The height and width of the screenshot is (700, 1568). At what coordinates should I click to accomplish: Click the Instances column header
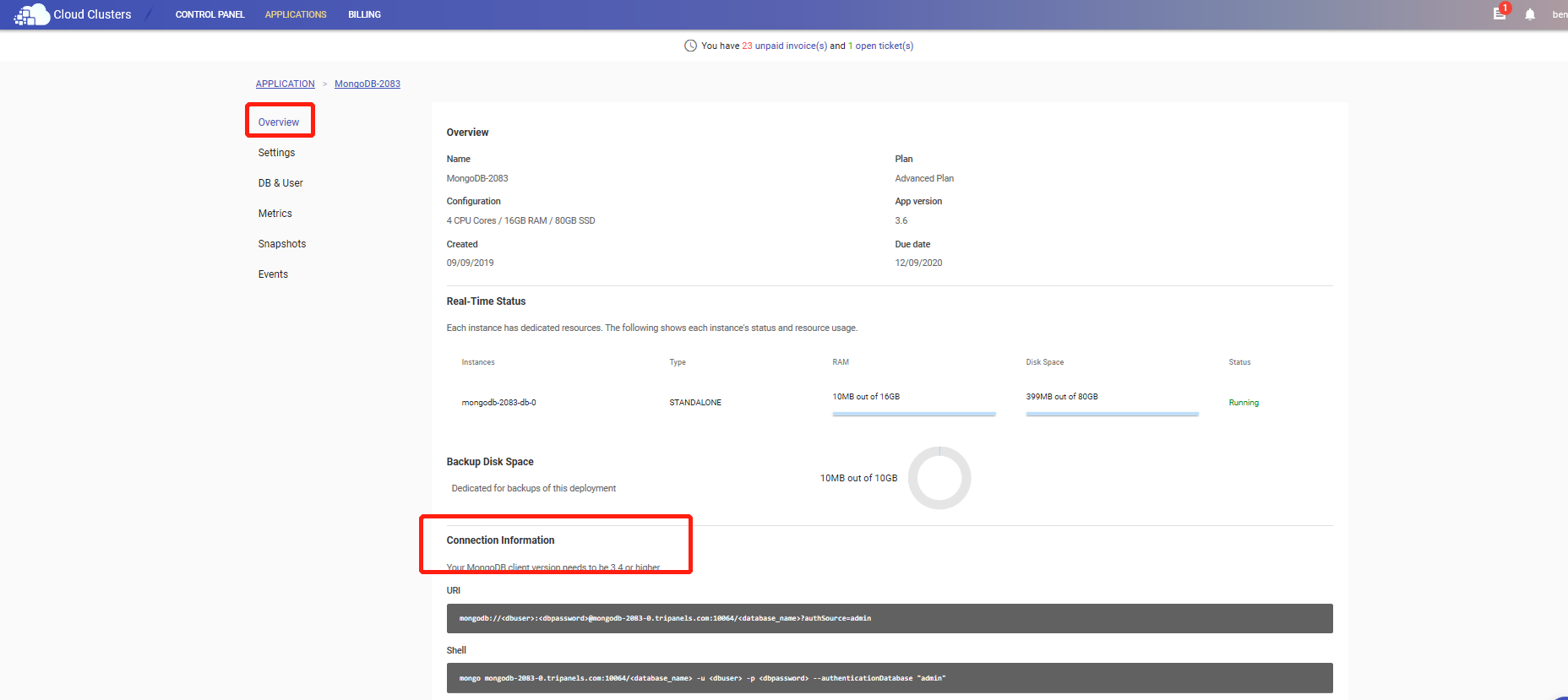point(478,362)
